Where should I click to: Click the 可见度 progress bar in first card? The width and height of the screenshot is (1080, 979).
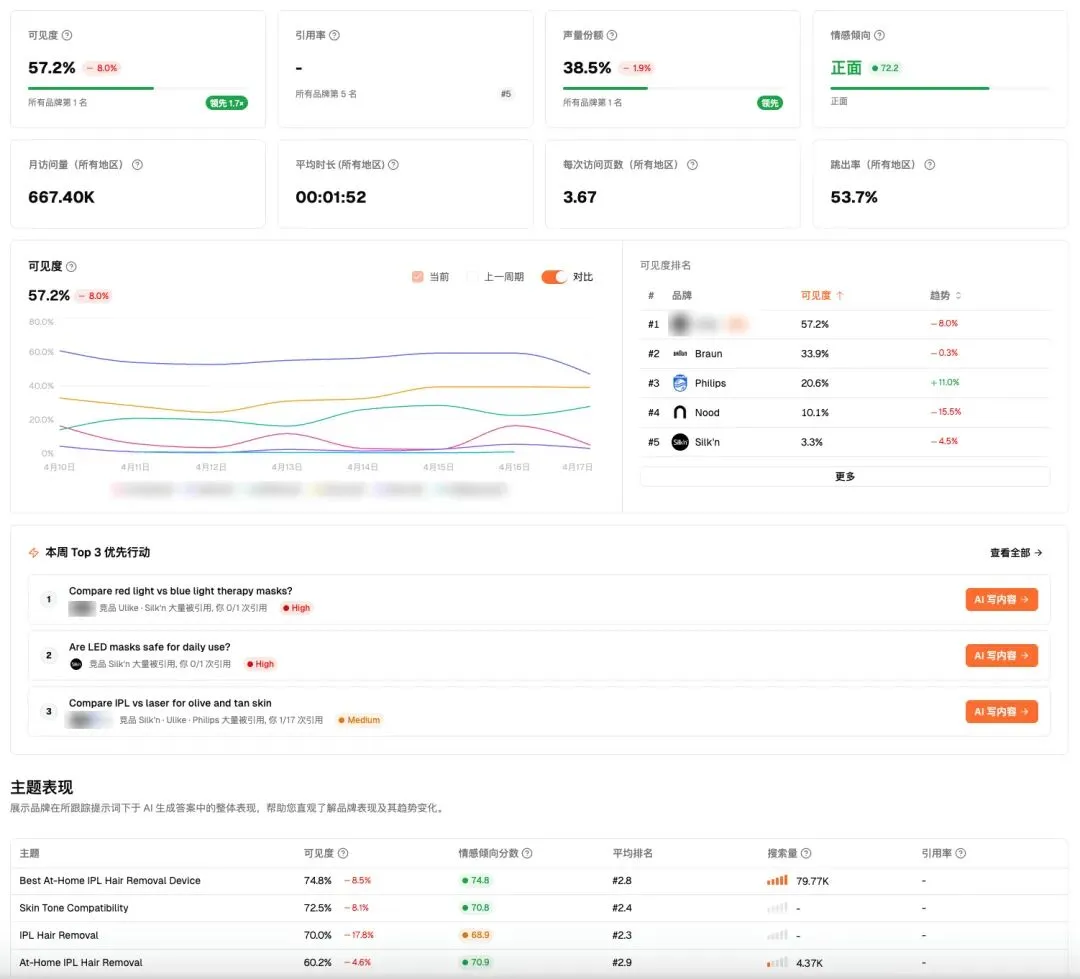click(138, 88)
